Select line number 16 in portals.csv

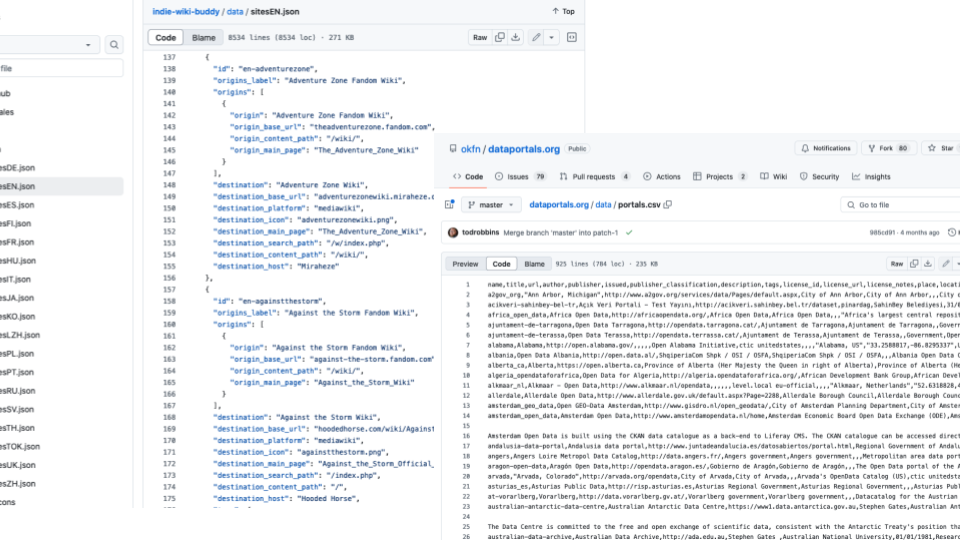point(467,436)
